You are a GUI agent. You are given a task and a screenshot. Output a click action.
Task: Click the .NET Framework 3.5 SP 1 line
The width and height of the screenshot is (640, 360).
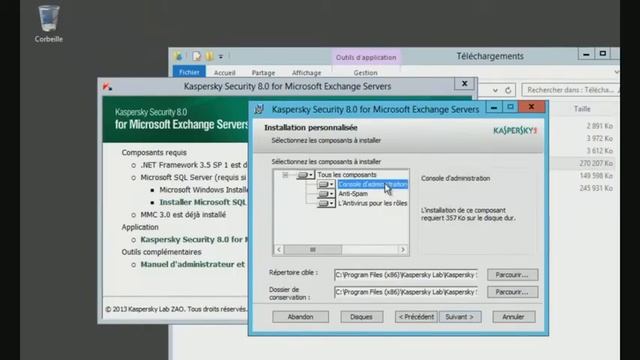194,165
